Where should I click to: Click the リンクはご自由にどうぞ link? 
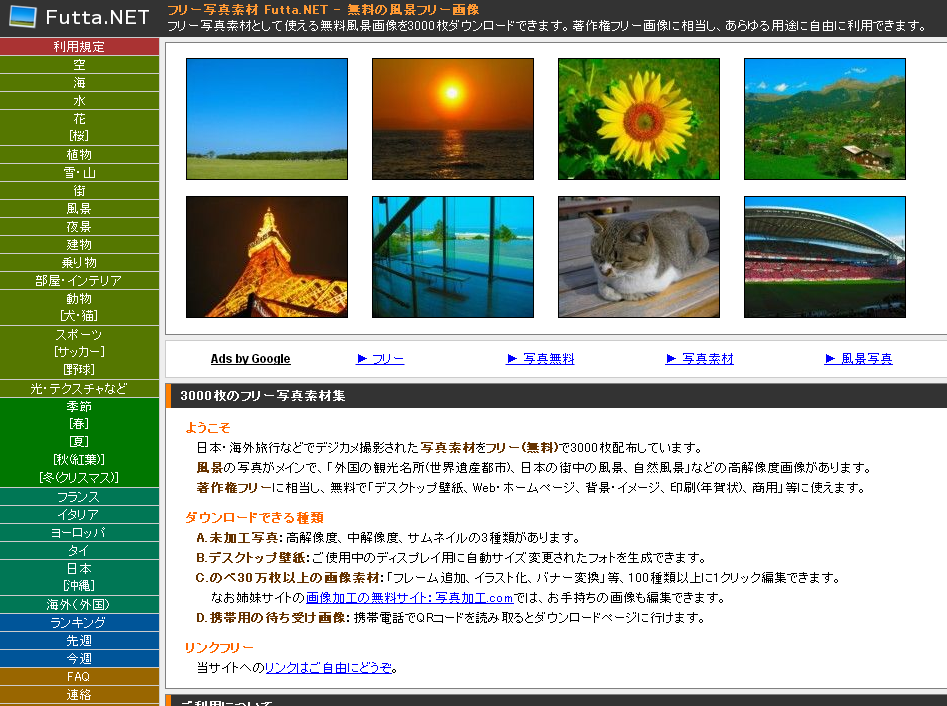tap(329, 667)
